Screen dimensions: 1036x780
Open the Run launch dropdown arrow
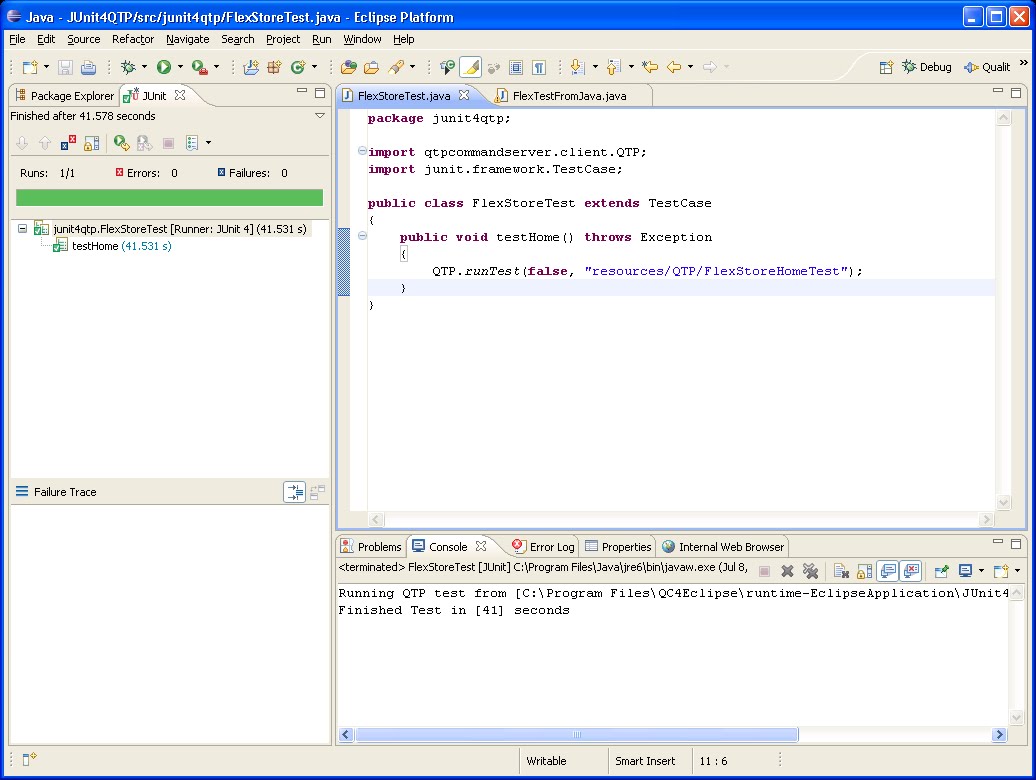pos(180,67)
